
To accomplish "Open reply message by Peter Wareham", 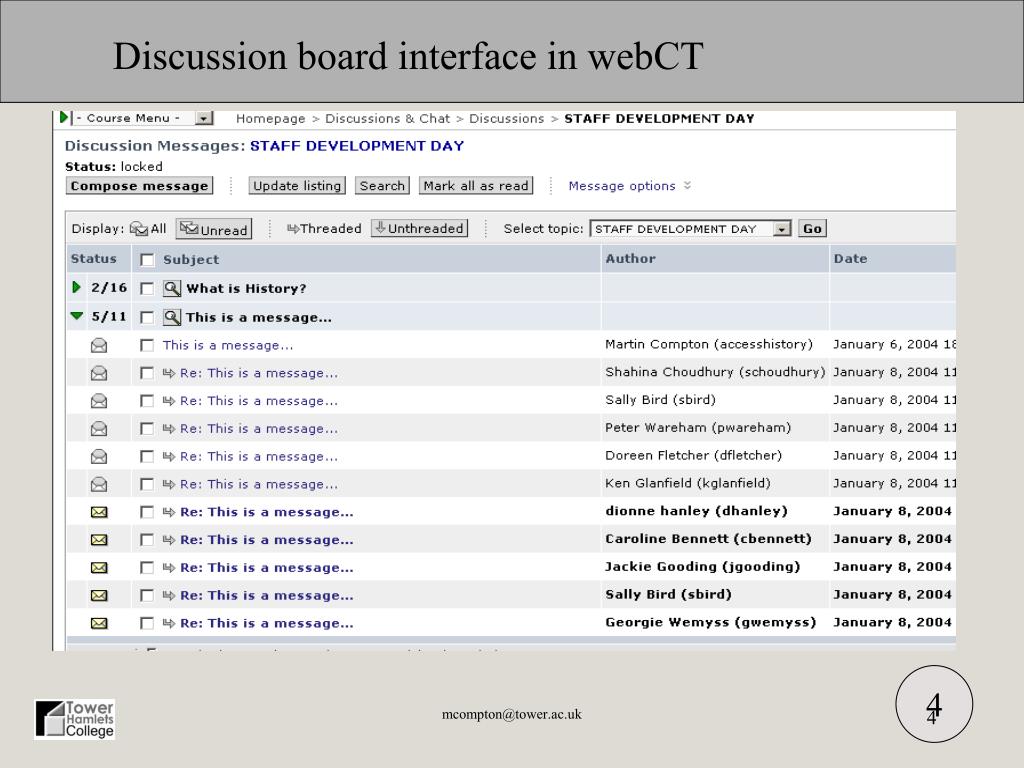I will (259, 429).
